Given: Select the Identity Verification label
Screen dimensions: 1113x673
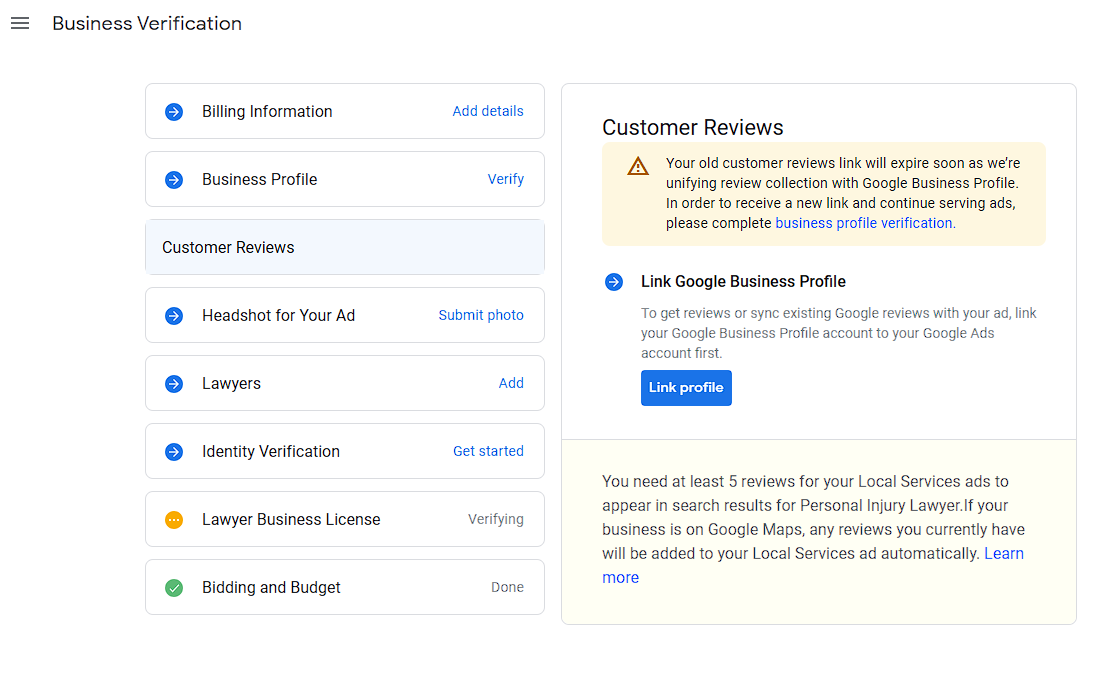Looking at the screenshot, I should tap(270, 452).
